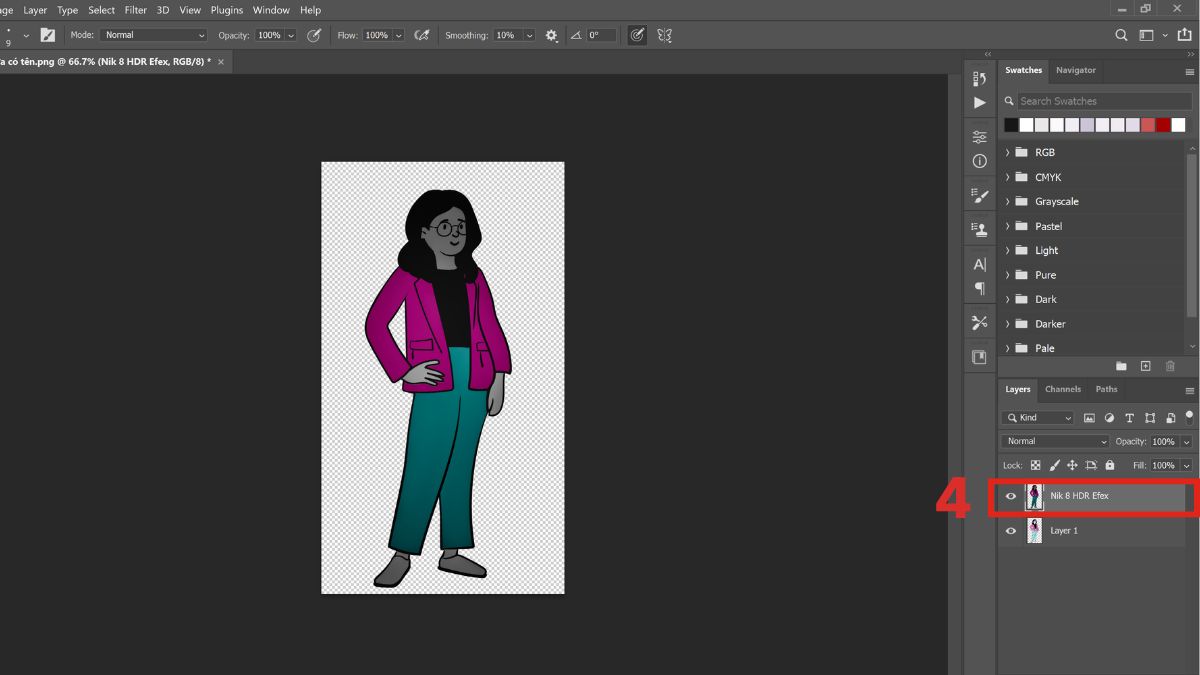
Task: Open the workspace switcher icon
Action: click(1147, 35)
